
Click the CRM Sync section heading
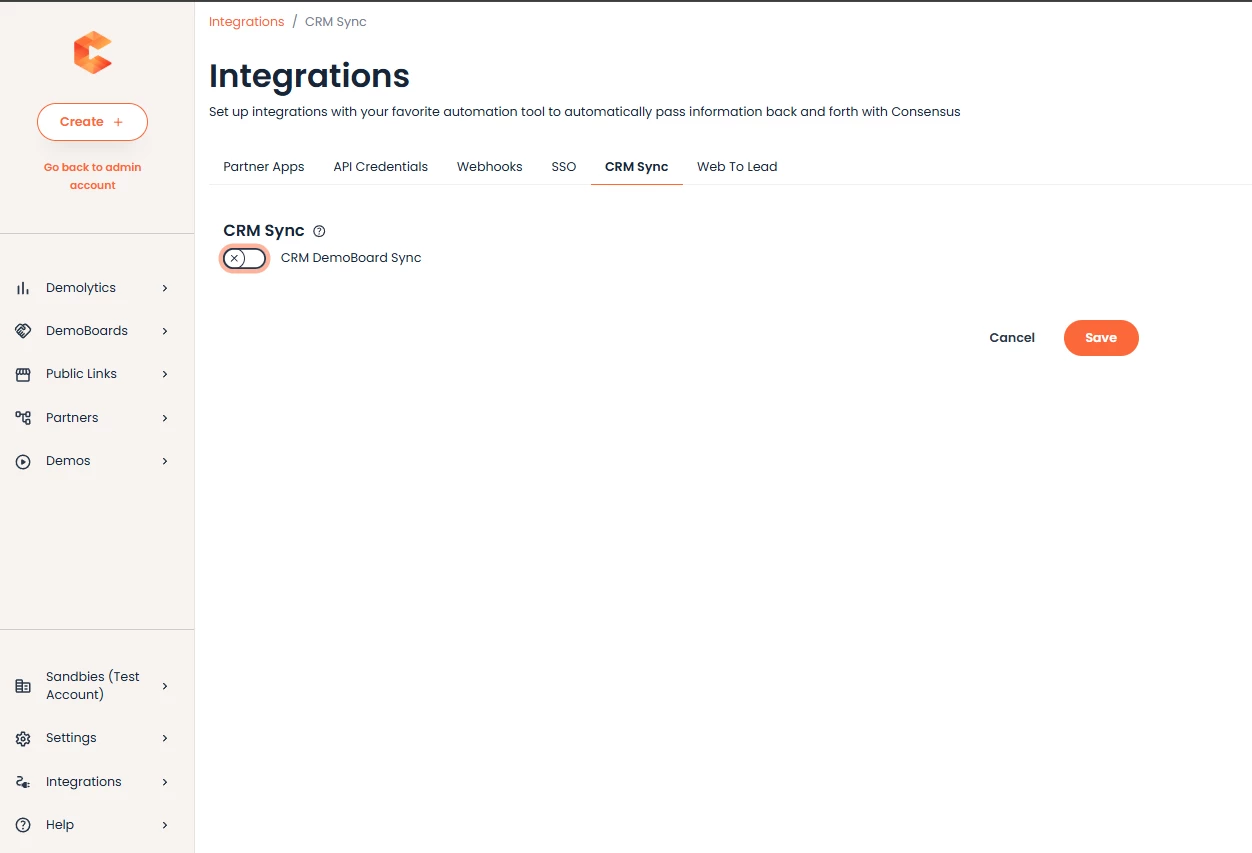264,231
